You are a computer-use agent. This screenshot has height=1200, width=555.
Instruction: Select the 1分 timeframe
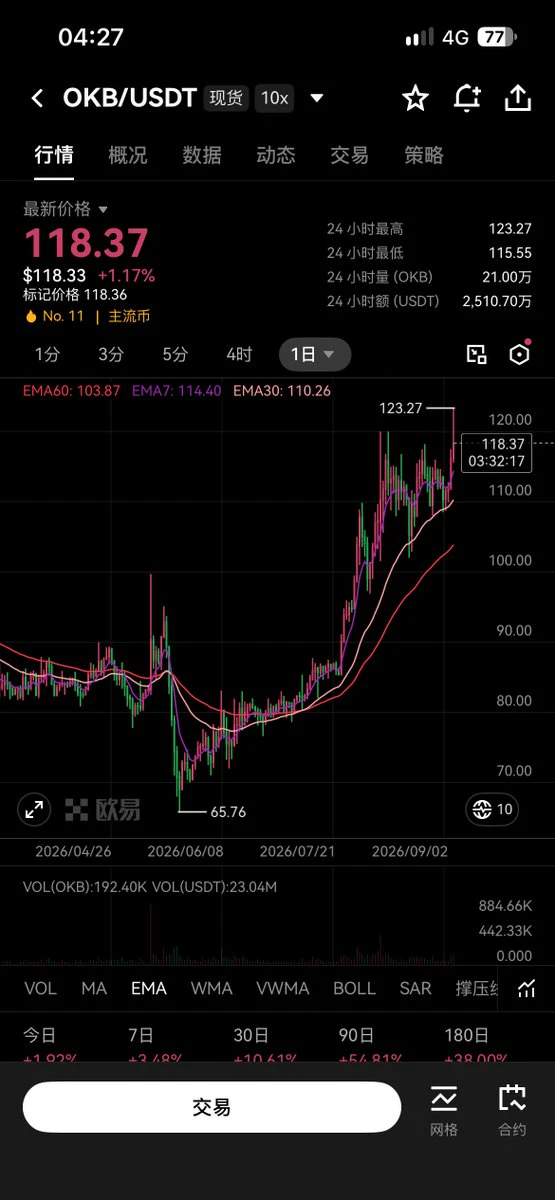47,354
